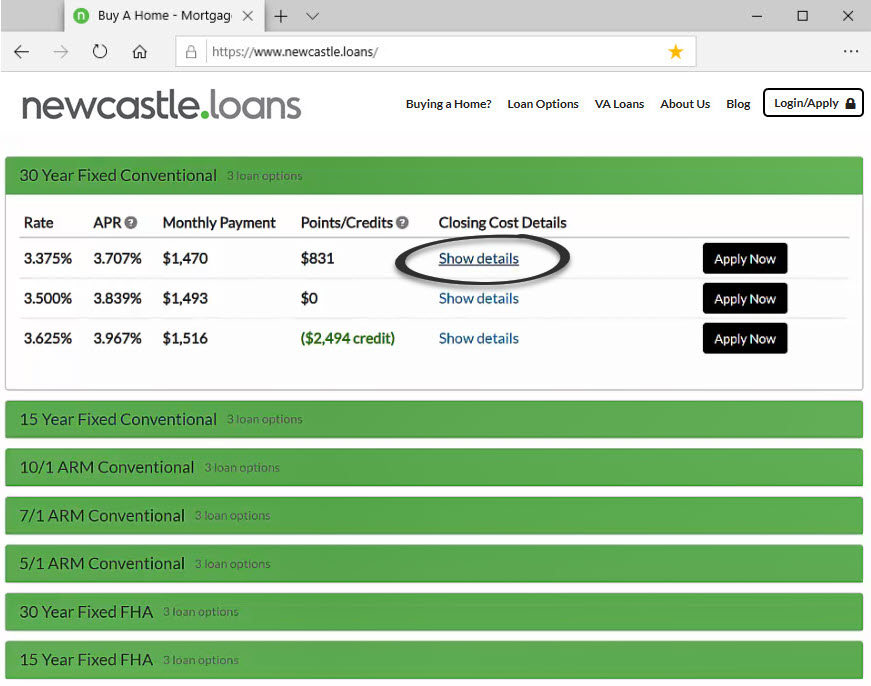
Task: Click the Login/Apply button
Action: [x=813, y=103]
